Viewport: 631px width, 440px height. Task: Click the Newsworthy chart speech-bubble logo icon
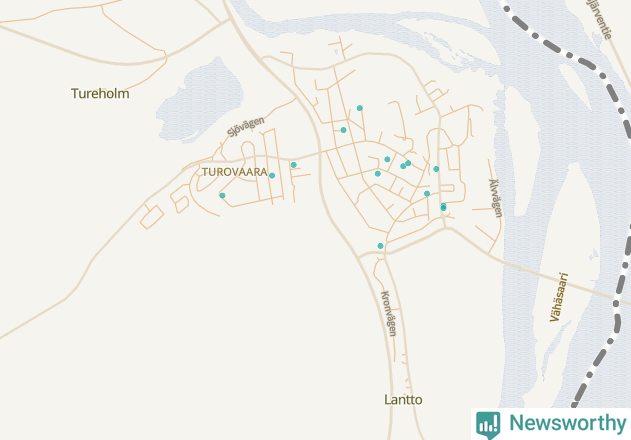pyautogui.click(x=488, y=425)
